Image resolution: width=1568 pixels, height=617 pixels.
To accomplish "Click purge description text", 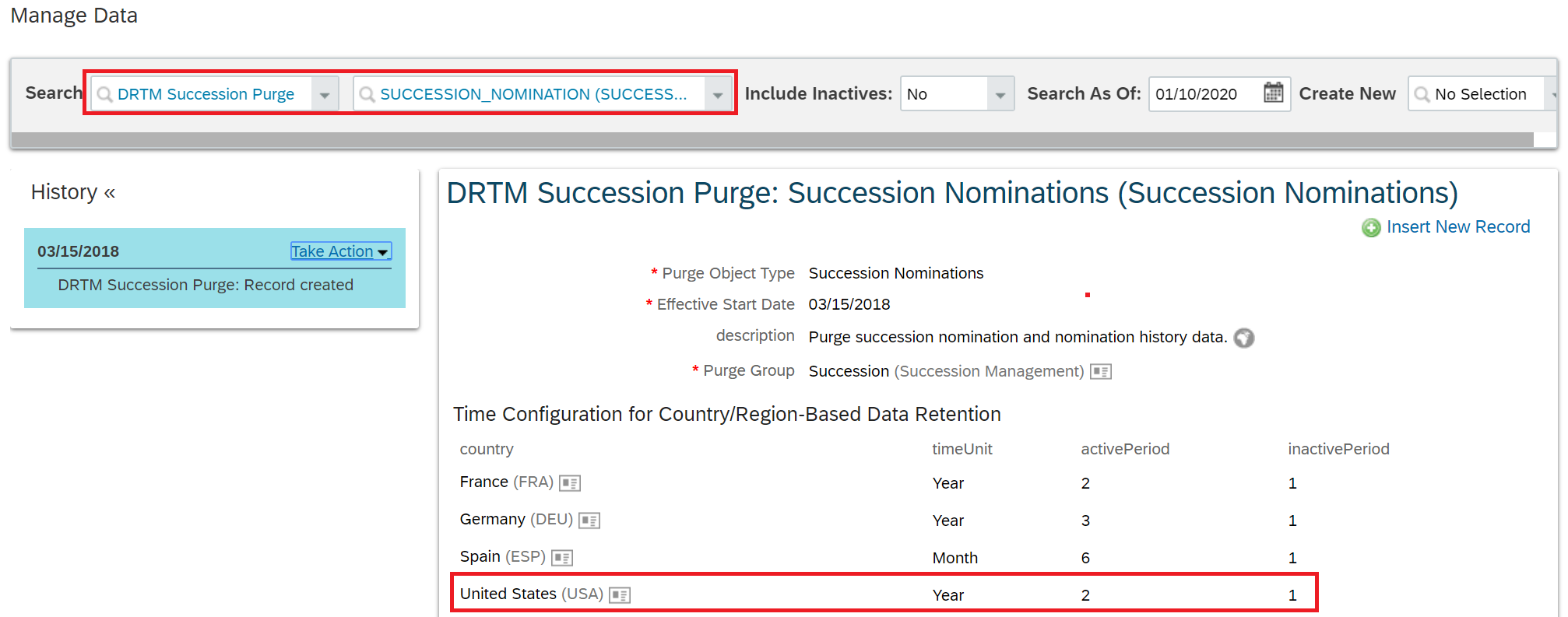I will tap(1018, 337).
